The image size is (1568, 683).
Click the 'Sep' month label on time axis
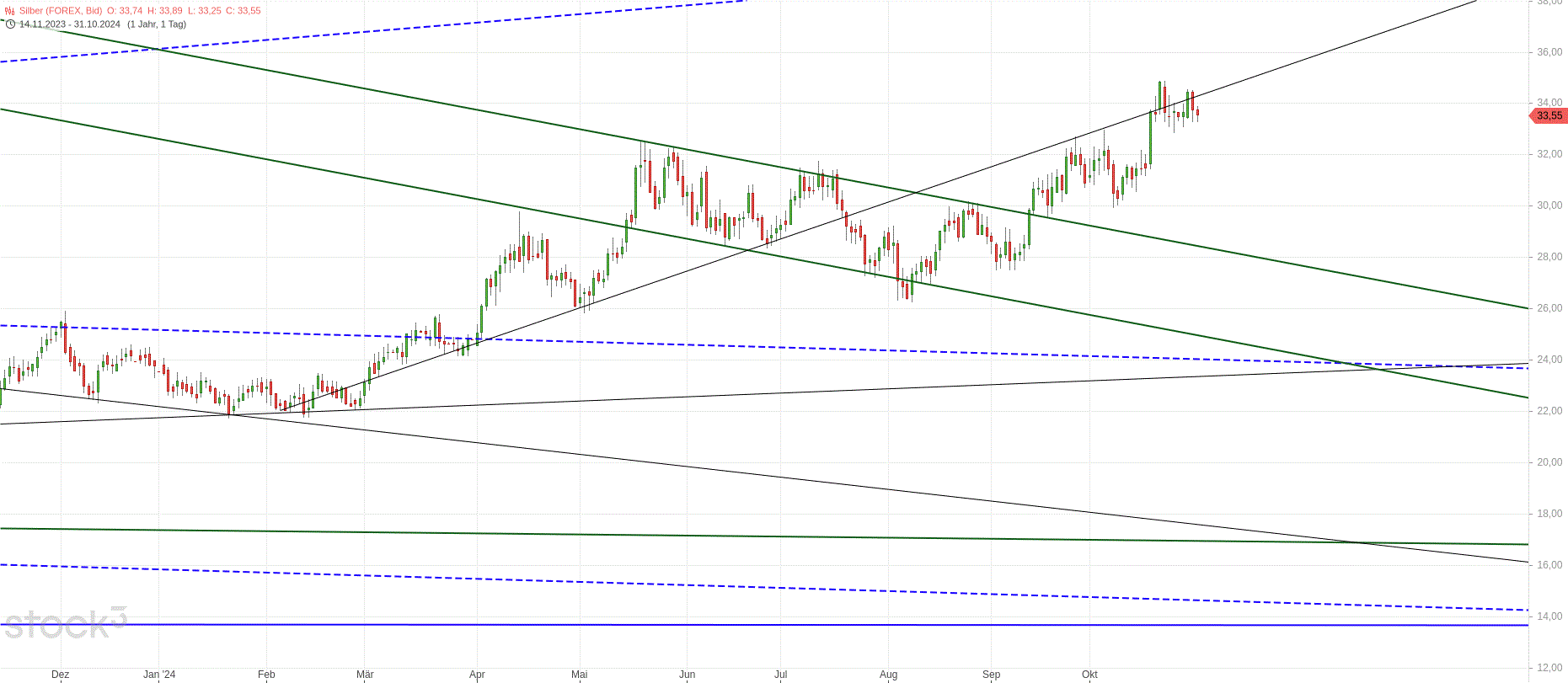click(991, 675)
